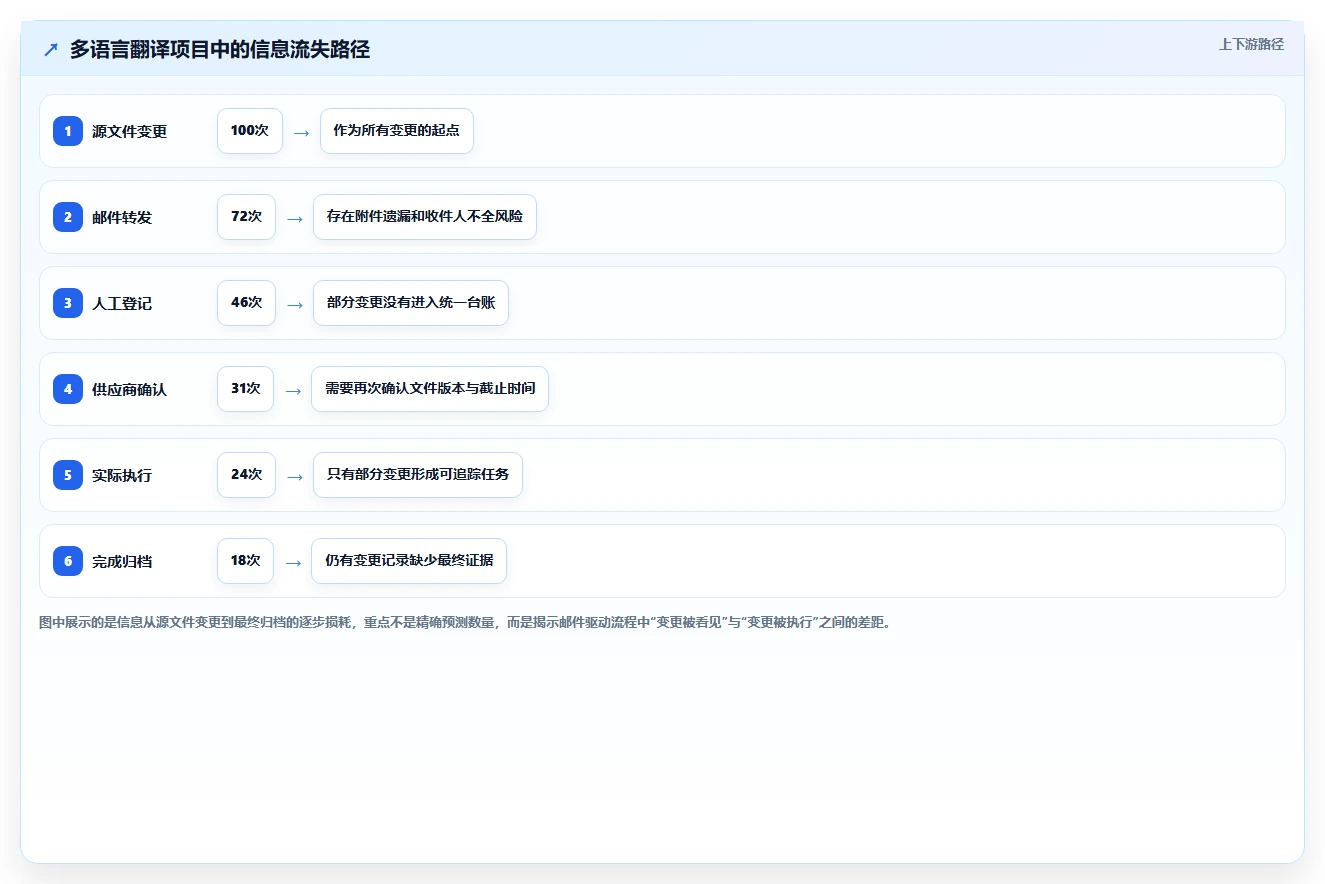Click the note 存在附件遗漏和收件人不全风险
This screenshot has width=1325, height=884.
tap(425, 217)
